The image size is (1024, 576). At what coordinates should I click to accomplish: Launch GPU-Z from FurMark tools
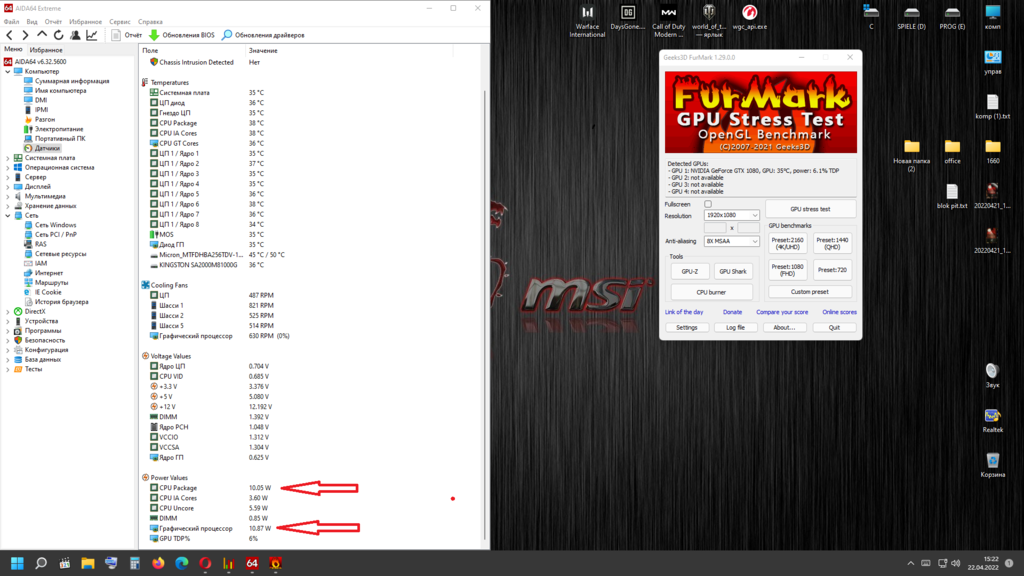pyautogui.click(x=690, y=272)
